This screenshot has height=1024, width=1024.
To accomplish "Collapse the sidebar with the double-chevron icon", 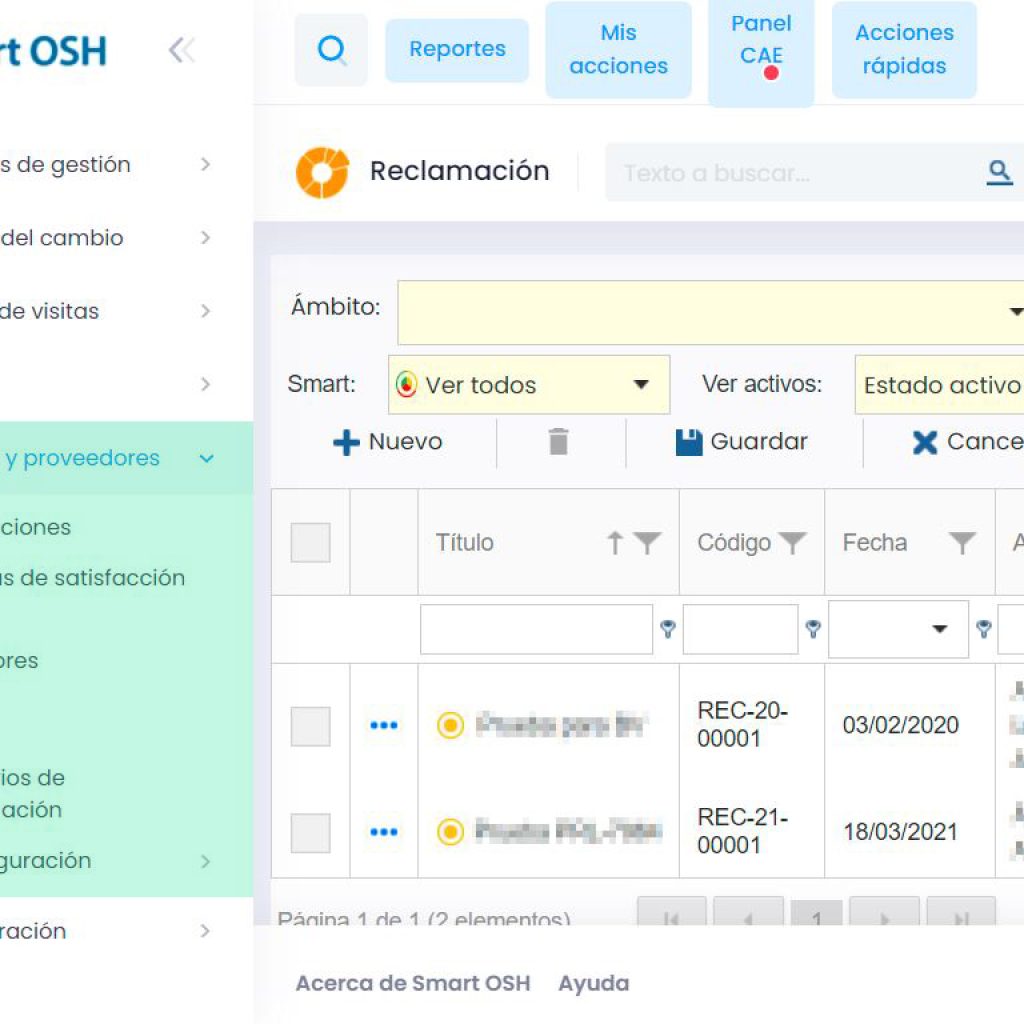I will coord(182,50).
